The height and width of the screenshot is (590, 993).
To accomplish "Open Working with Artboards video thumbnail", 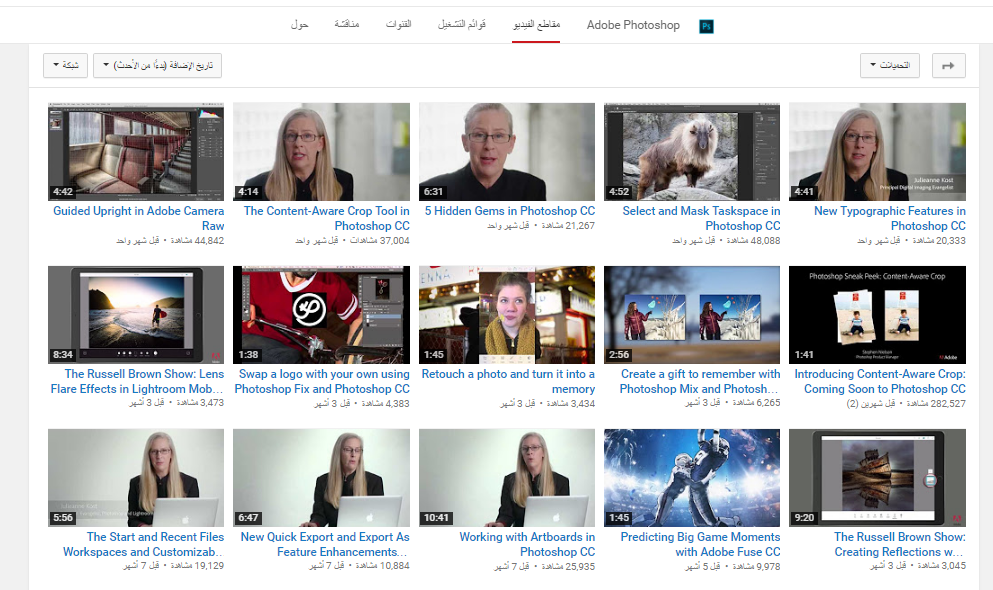I will [507, 478].
